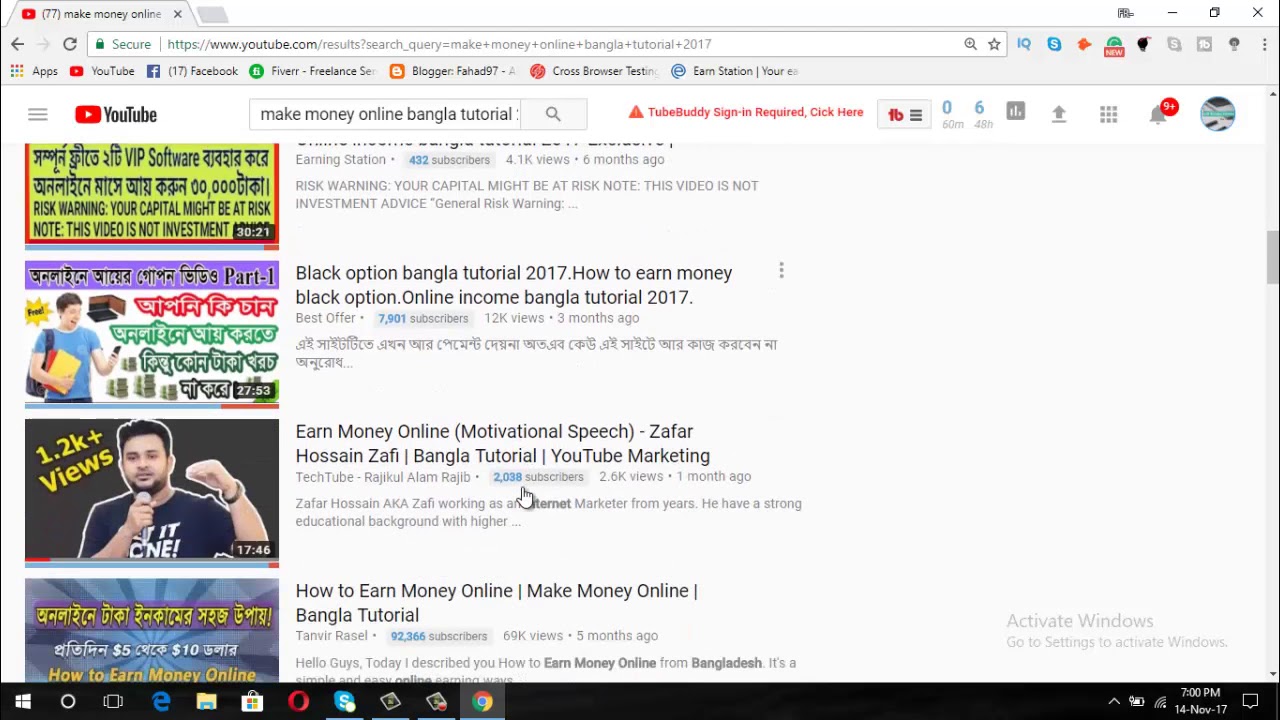The image size is (1280, 720).
Task: Select the make money online tab
Action: 100,14
